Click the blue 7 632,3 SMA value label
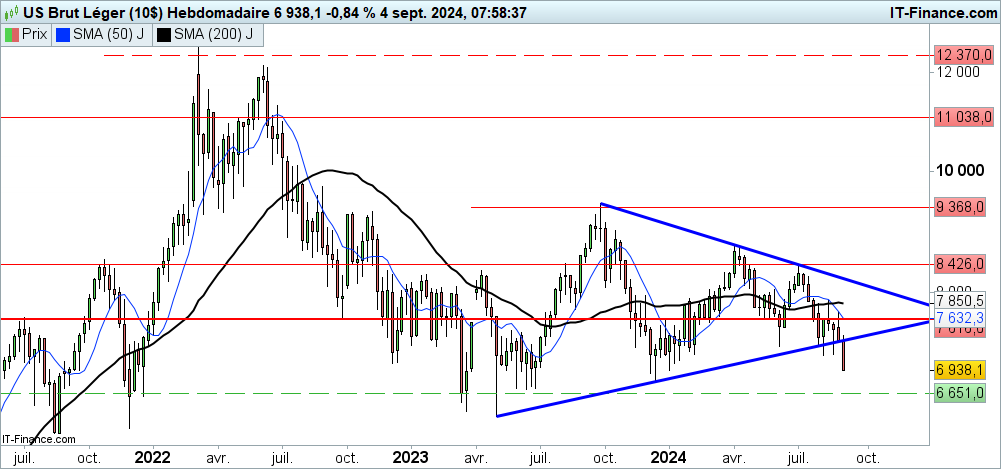The height and width of the screenshot is (469, 1001). click(964, 317)
